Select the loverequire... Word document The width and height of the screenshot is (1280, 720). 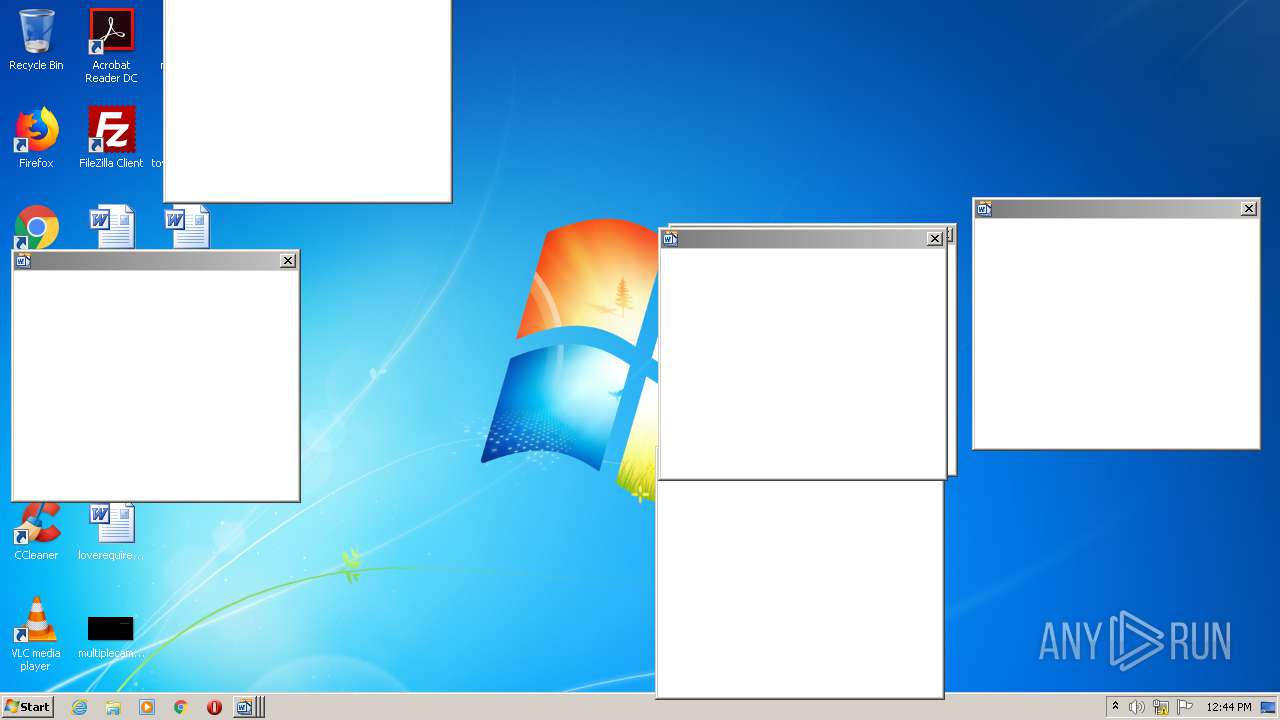111,532
